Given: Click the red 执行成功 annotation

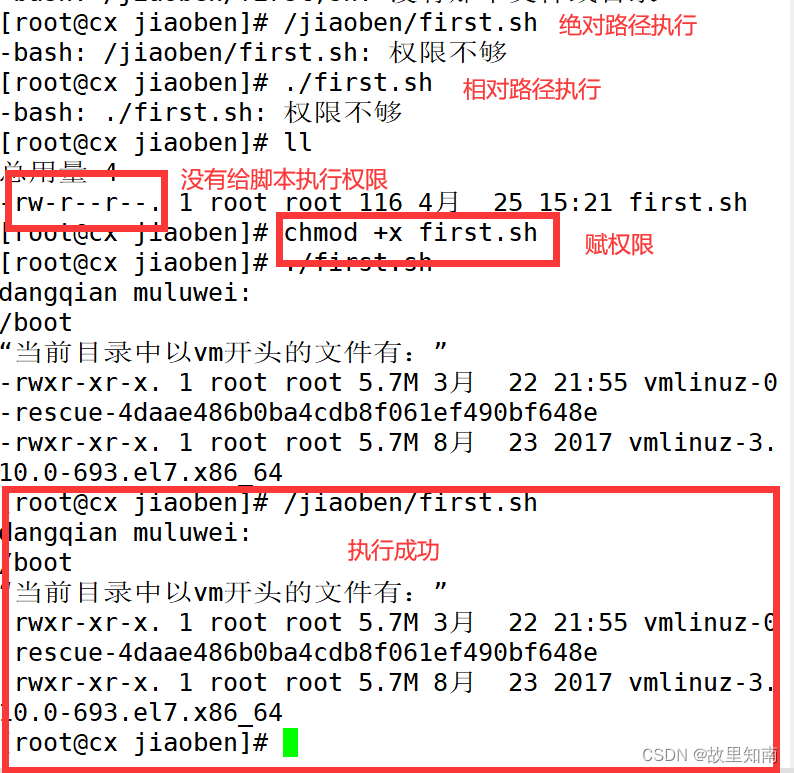Looking at the screenshot, I should tap(393, 550).
